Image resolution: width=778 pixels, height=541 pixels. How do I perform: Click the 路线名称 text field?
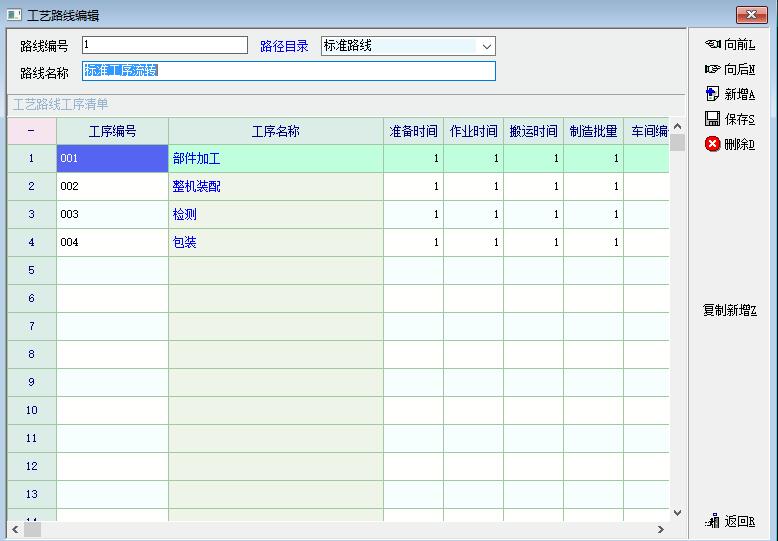pos(288,71)
